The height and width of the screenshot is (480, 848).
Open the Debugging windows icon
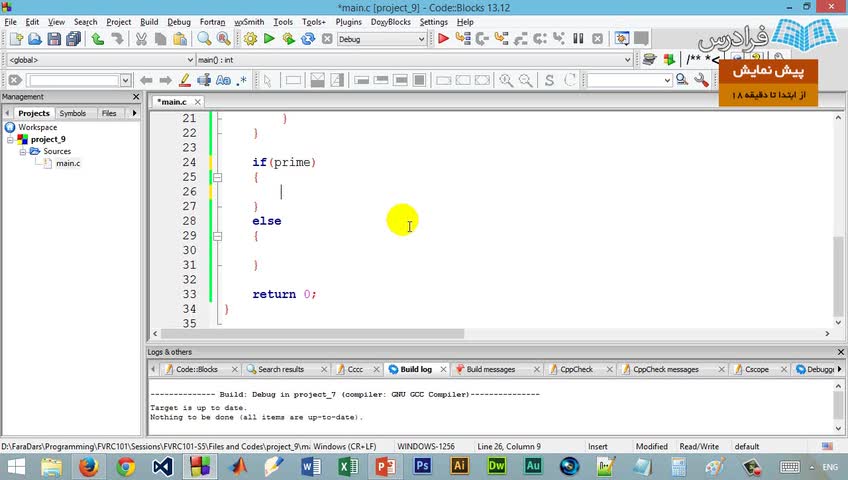click(x=622, y=39)
